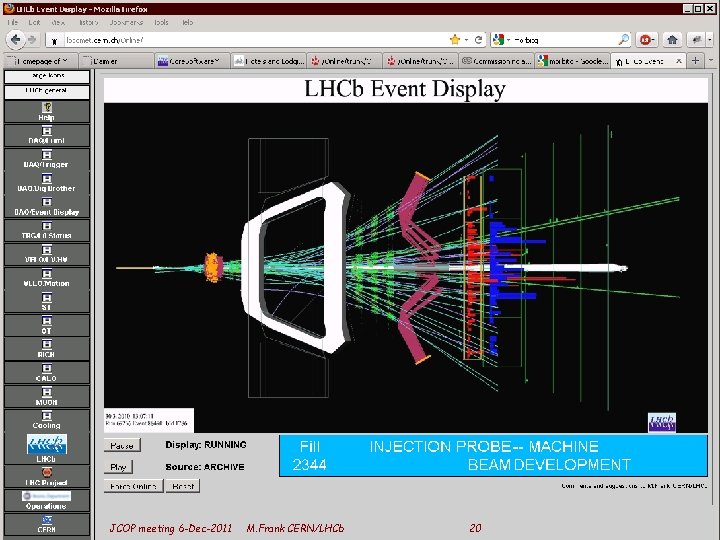Image resolution: width=720 pixels, height=540 pixels.
Task: Open the Bookmarks menu
Action: (x=126, y=22)
